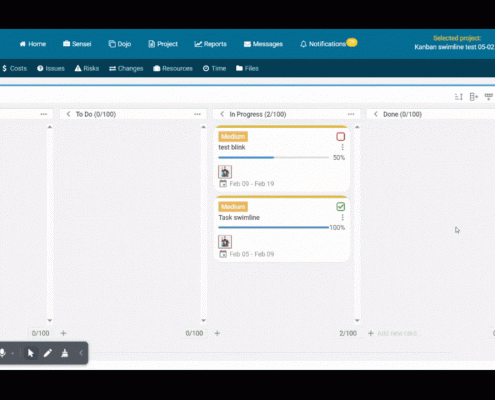Click the 'Task swimline' 100% progress bar
This screenshot has height=400, width=495.
(273, 228)
